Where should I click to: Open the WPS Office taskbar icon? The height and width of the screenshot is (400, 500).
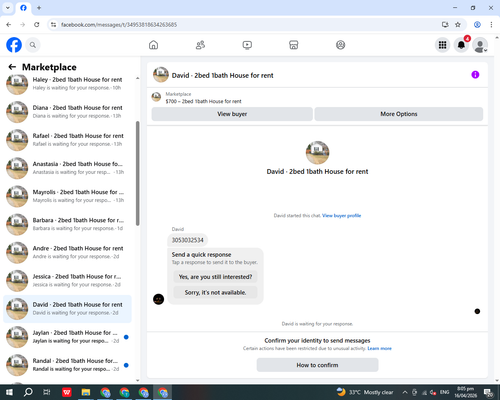click(x=67, y=392)
